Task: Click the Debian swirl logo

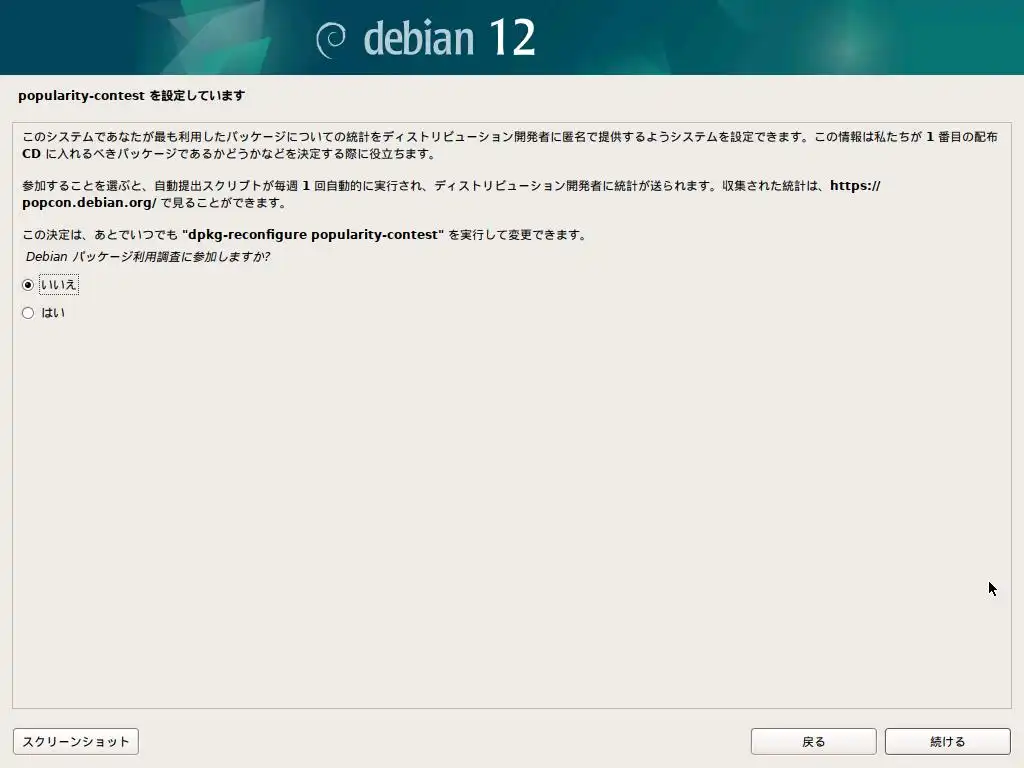Action: pos(331,40)
